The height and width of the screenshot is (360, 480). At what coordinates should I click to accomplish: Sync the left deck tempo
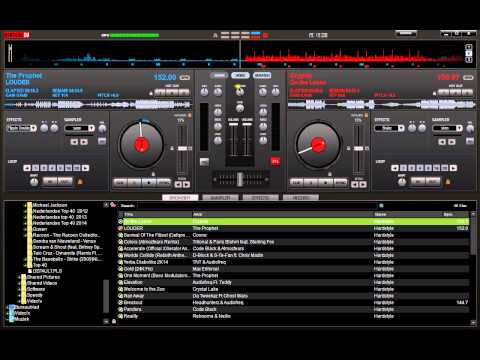tap(164, 183)
